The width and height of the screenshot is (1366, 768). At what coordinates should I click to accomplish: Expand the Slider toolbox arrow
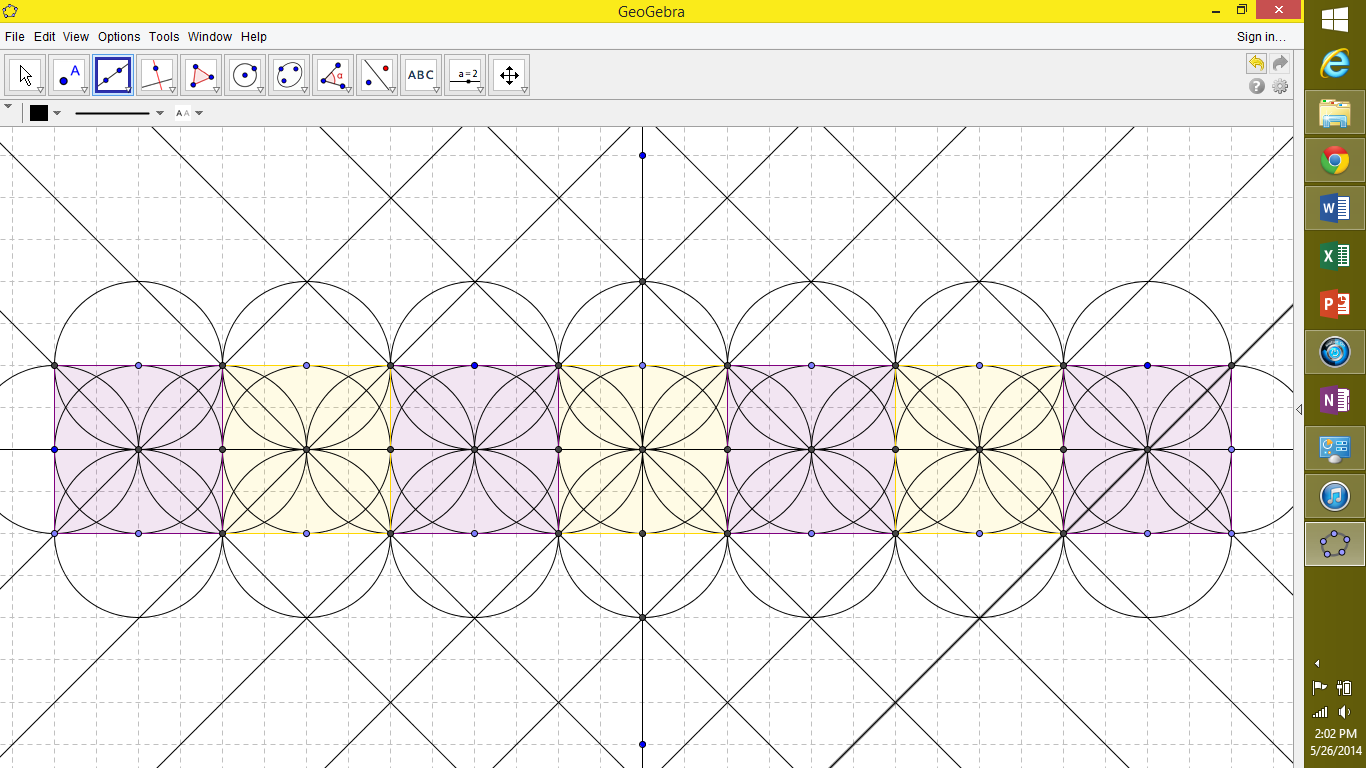(x=480, y=90)
